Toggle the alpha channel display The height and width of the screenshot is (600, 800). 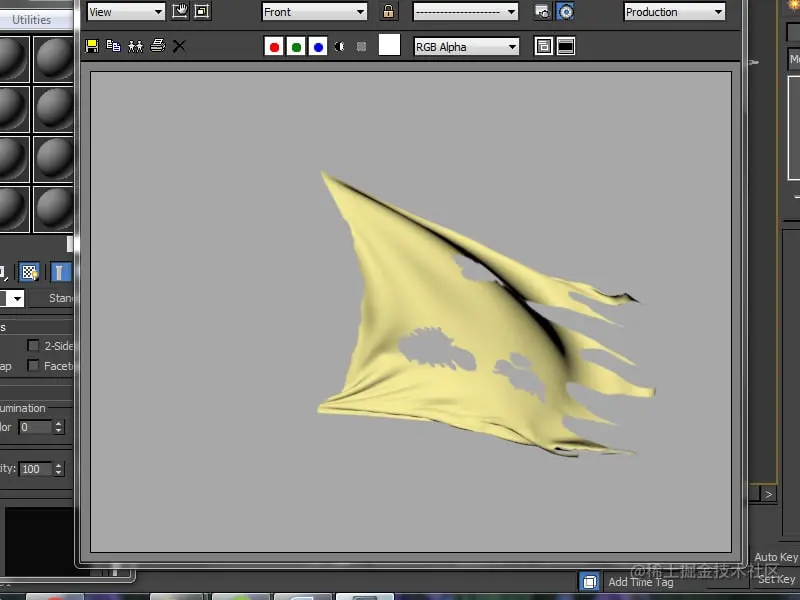(340, 47)
